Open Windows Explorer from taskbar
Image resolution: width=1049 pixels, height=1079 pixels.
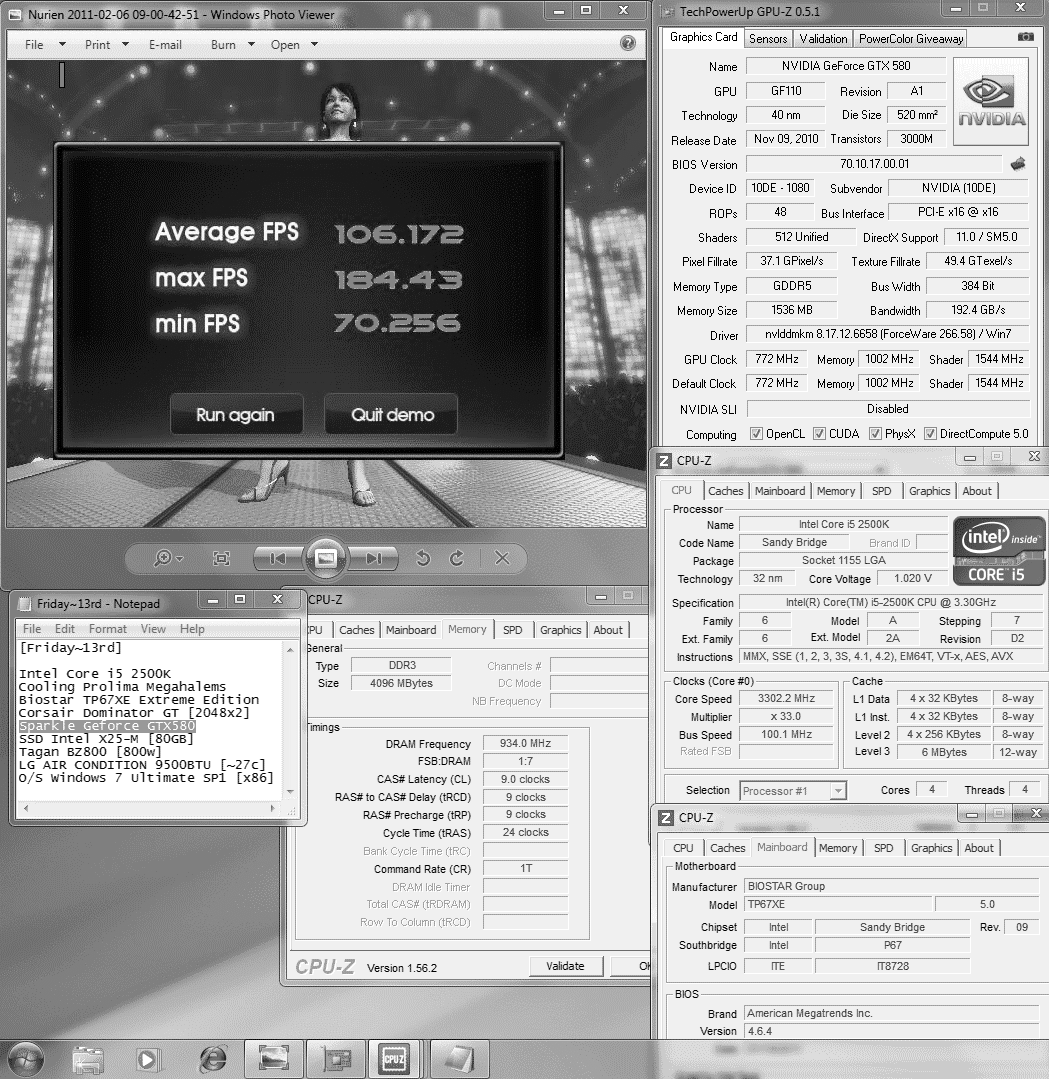click(87, 1060)
